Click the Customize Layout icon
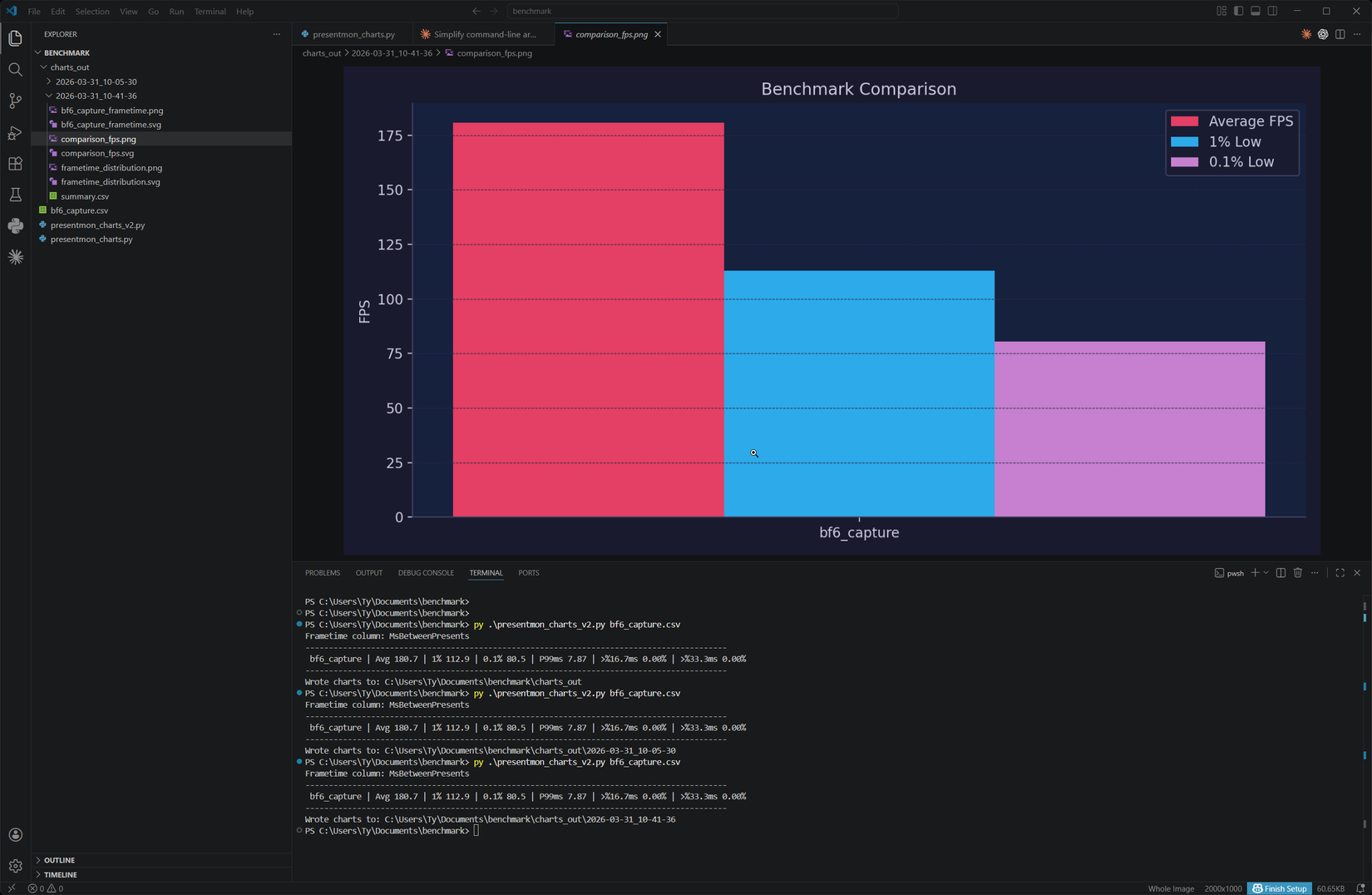 pos(1221,11)
